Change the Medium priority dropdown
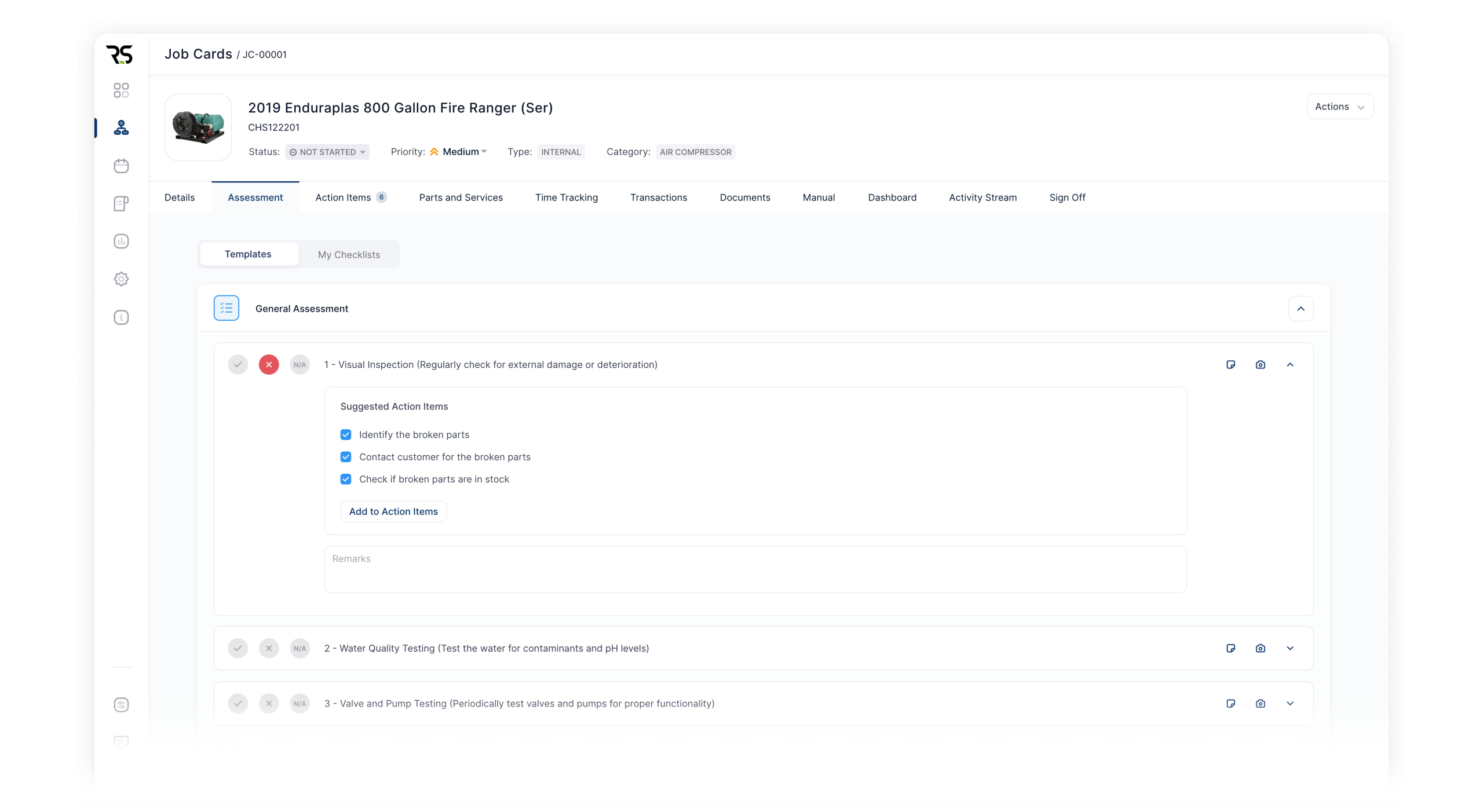1483x812 pixels. click(458, 152)
